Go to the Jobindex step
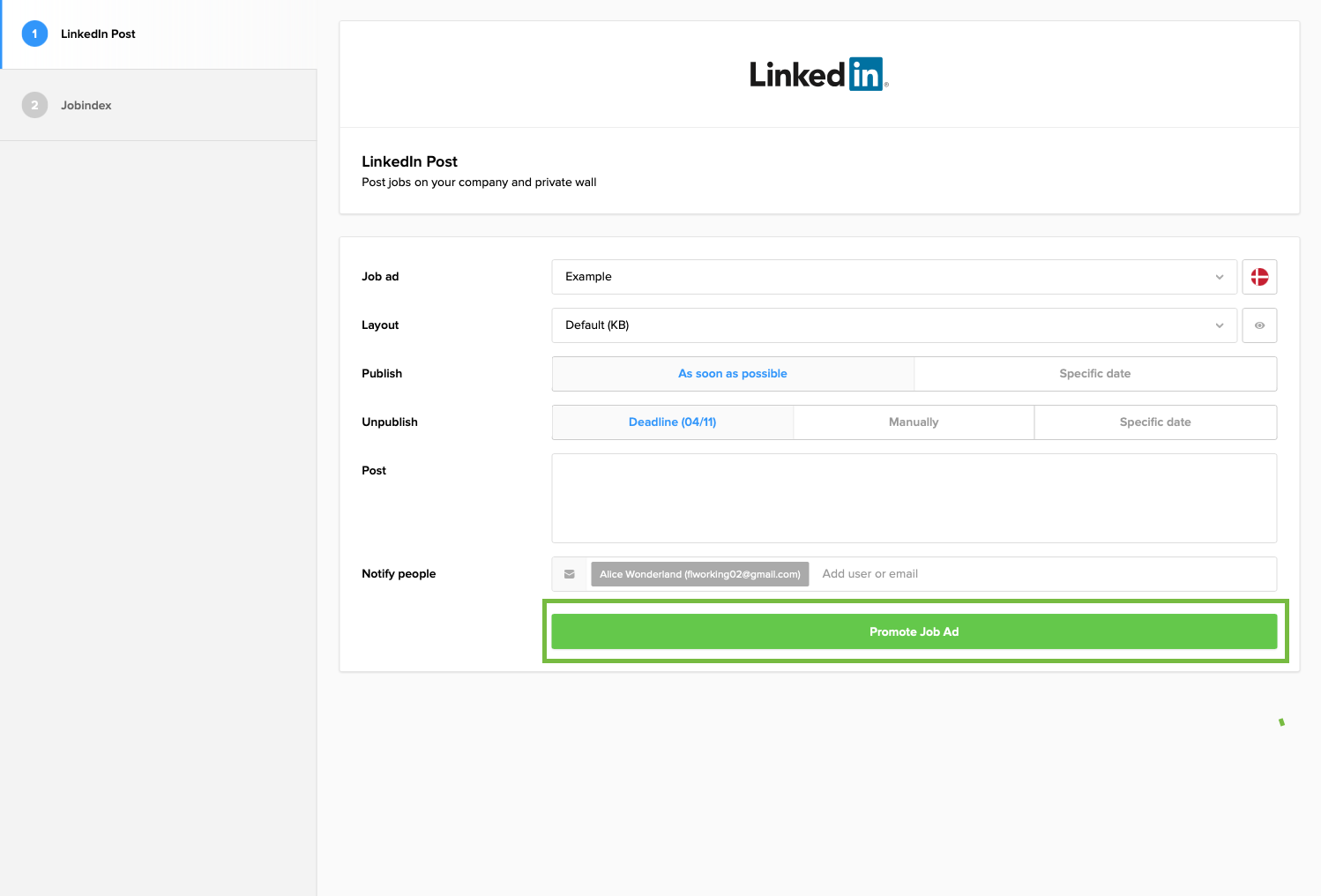Viewport: 1321px width, 896px height. coord(159,105)
